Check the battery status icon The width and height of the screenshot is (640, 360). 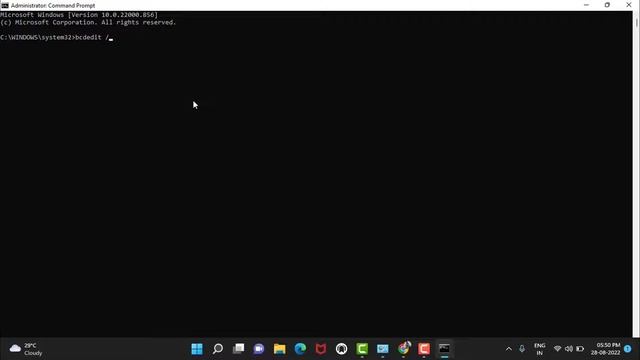[580, 349]
